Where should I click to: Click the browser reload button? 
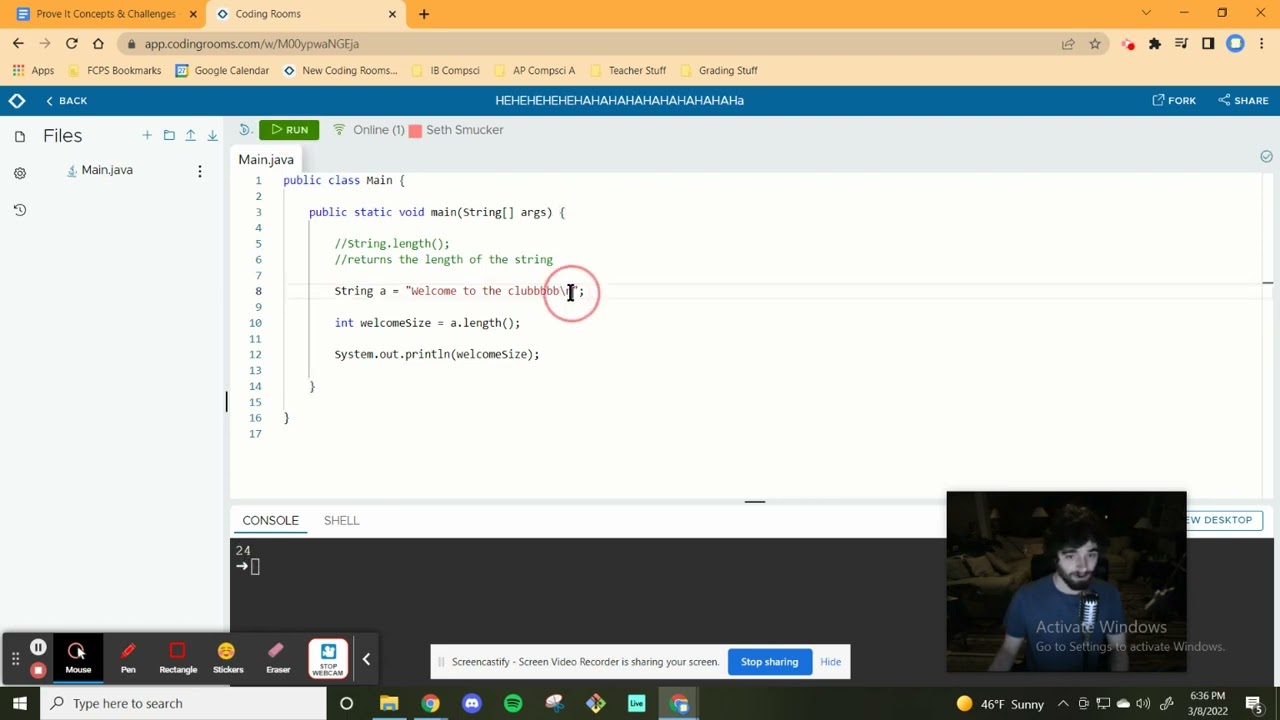click(x=71, y=44)
